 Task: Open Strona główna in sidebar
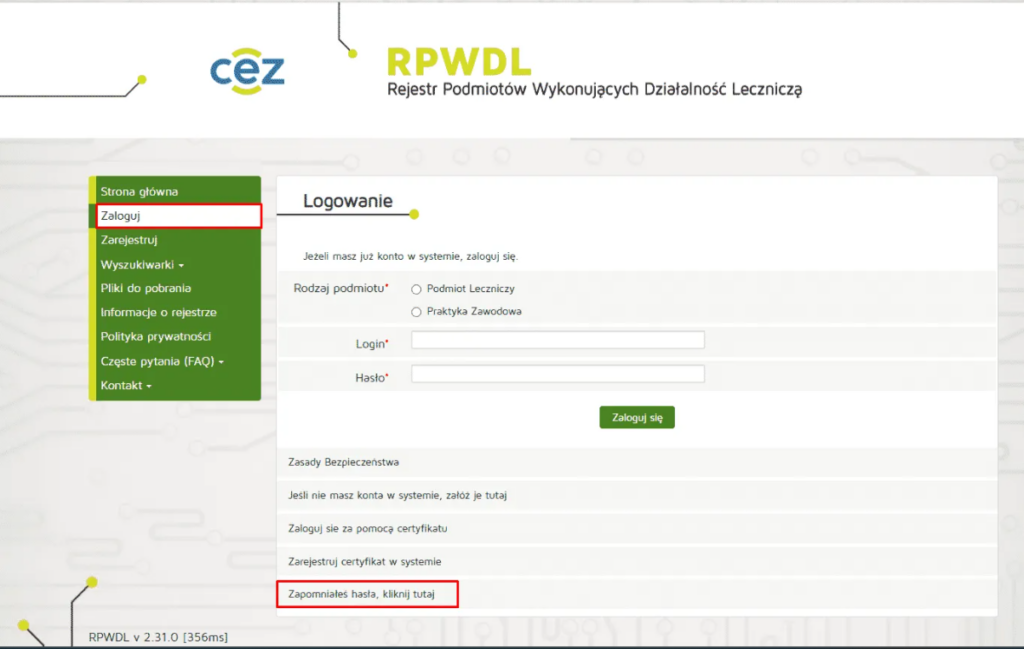tap(139, 191)
